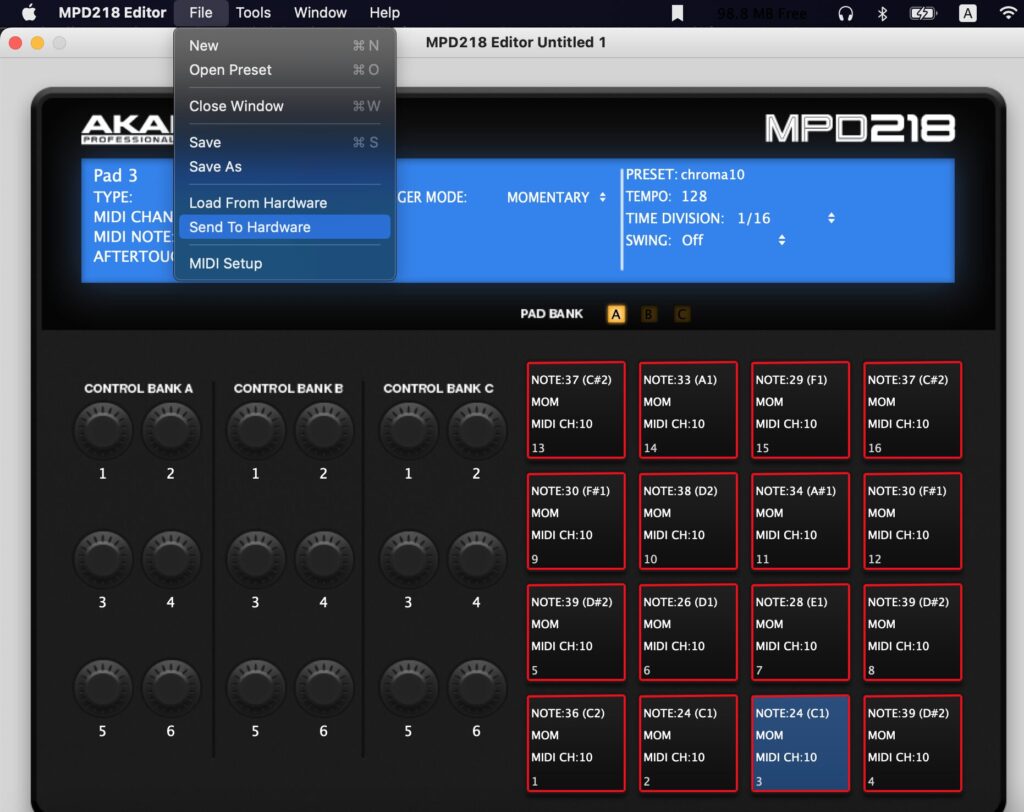This screenshot has width=1024, height=812.
Task: Click the bookmark icon in the menu bar
Action: pos(677,13)
